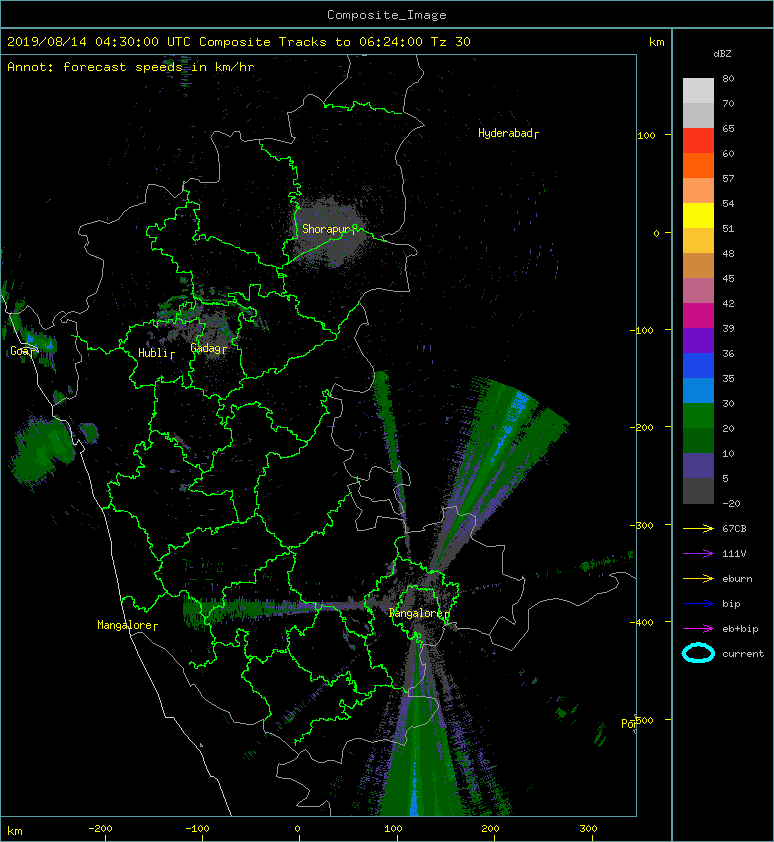Viewport: 774px width, 842px height.
Task: Click the -20 value on dBZ scale
Action: 731,504
